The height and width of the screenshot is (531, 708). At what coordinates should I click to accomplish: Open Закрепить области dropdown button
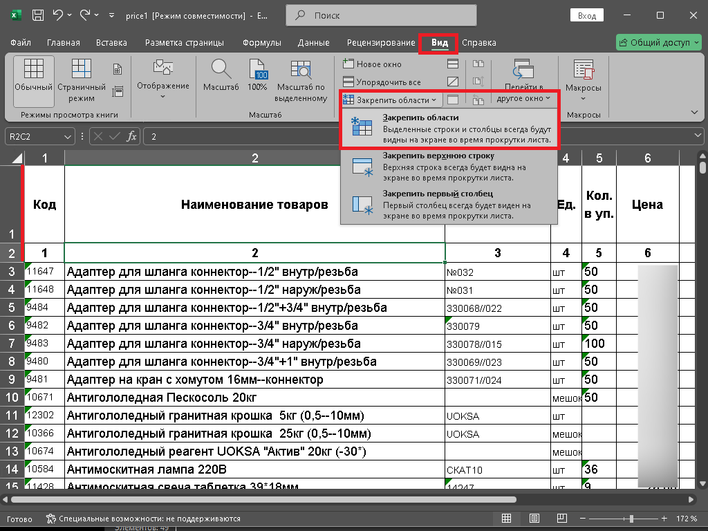(390, 100)
